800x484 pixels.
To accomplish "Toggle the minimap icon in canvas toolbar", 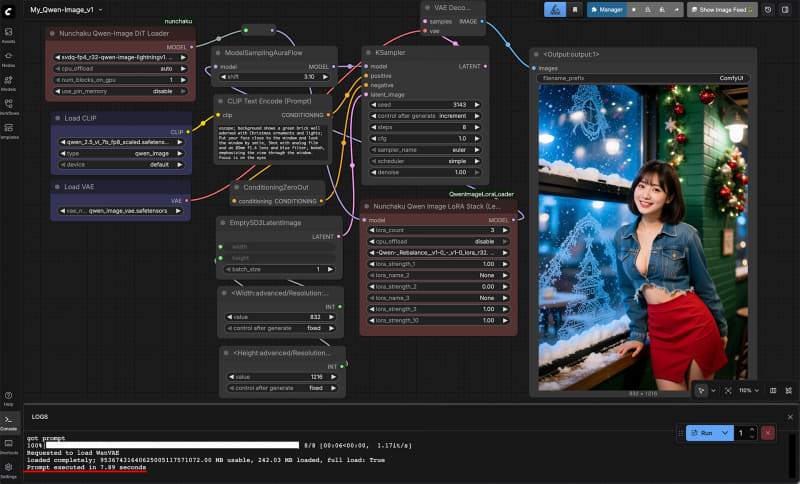I will (x=773, y=390).
